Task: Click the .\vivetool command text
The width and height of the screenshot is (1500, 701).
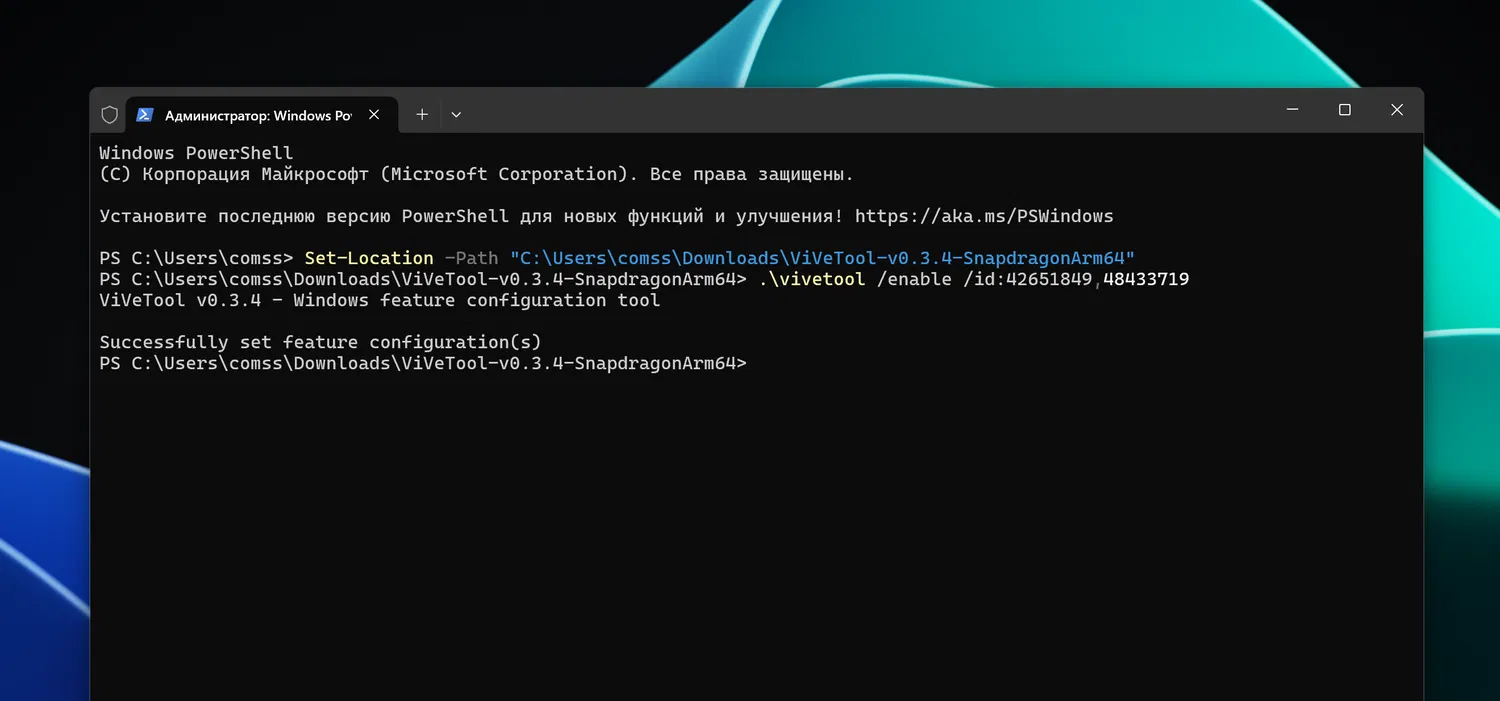Action: (812, 279)
